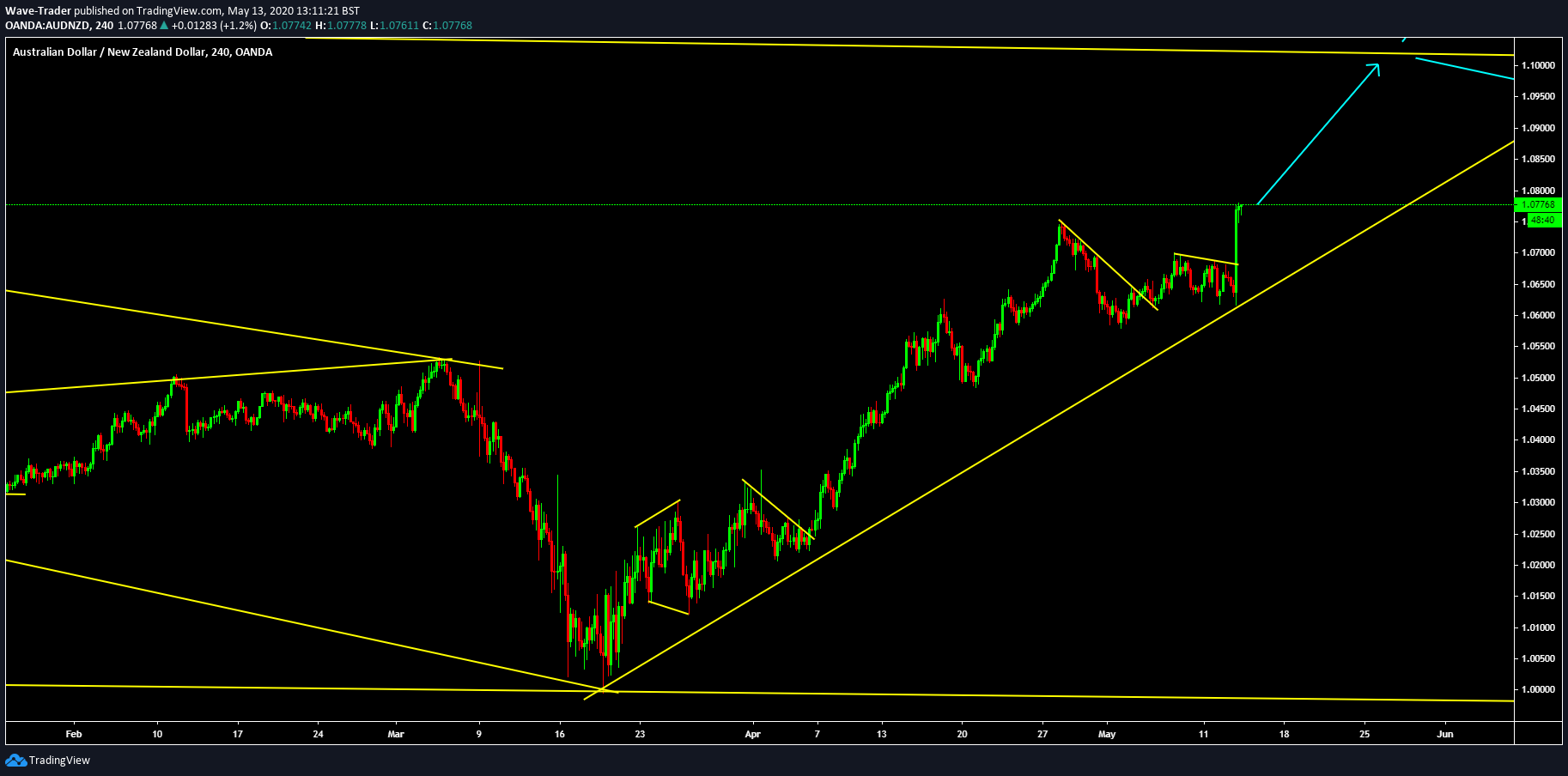Click the 1.07000 price axis label
The image size is (1568, 776).
point(1538,252)
